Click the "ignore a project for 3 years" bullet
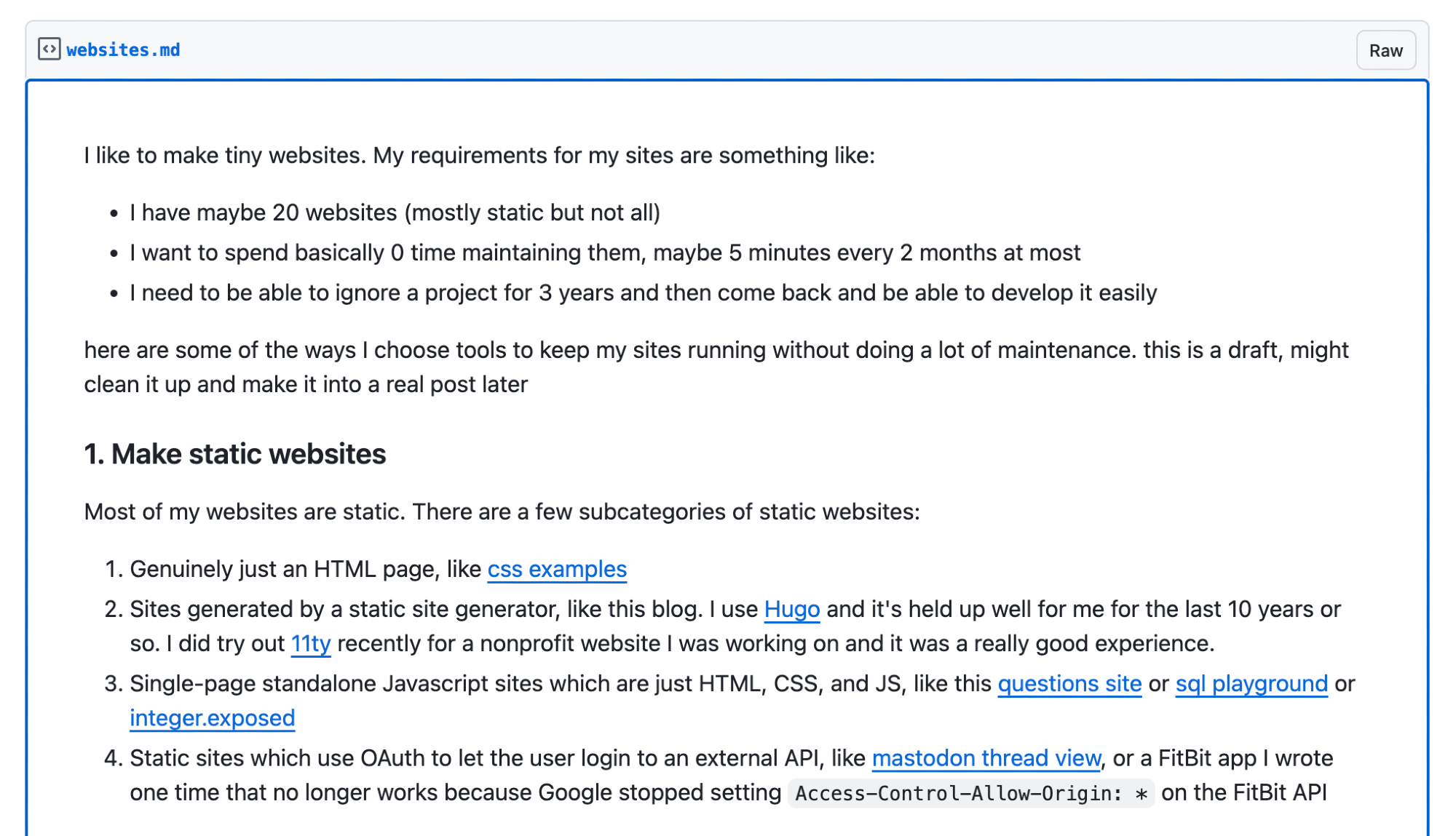1456x836 pixels. pos(643,292)
